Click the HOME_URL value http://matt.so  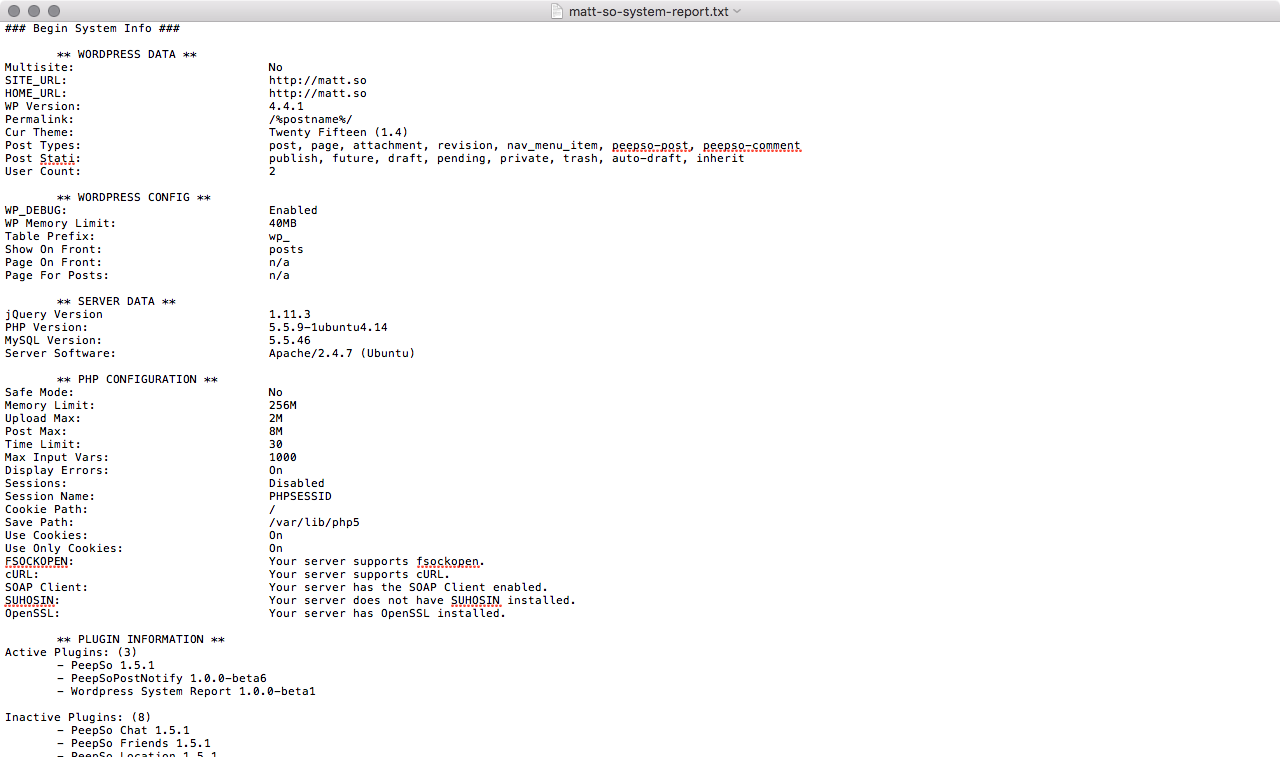pos(318,93)
